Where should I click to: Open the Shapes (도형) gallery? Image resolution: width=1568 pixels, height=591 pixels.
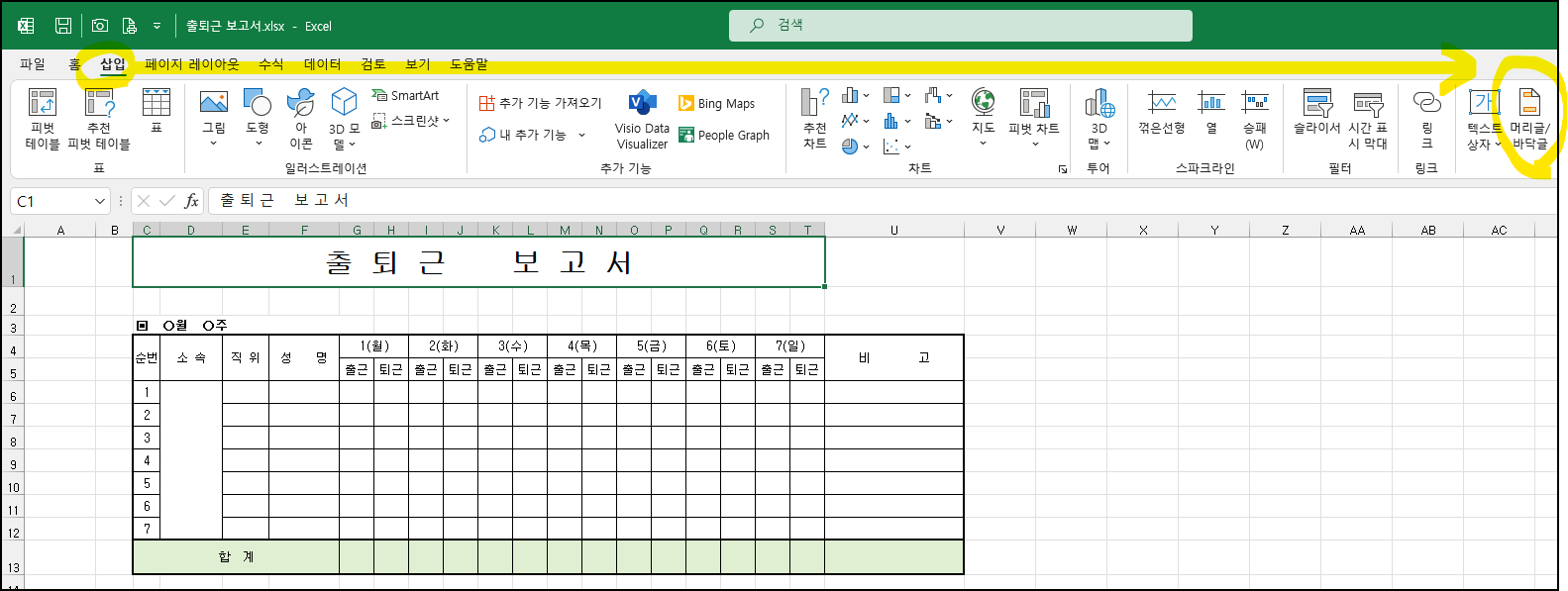[x=258, y=117]
